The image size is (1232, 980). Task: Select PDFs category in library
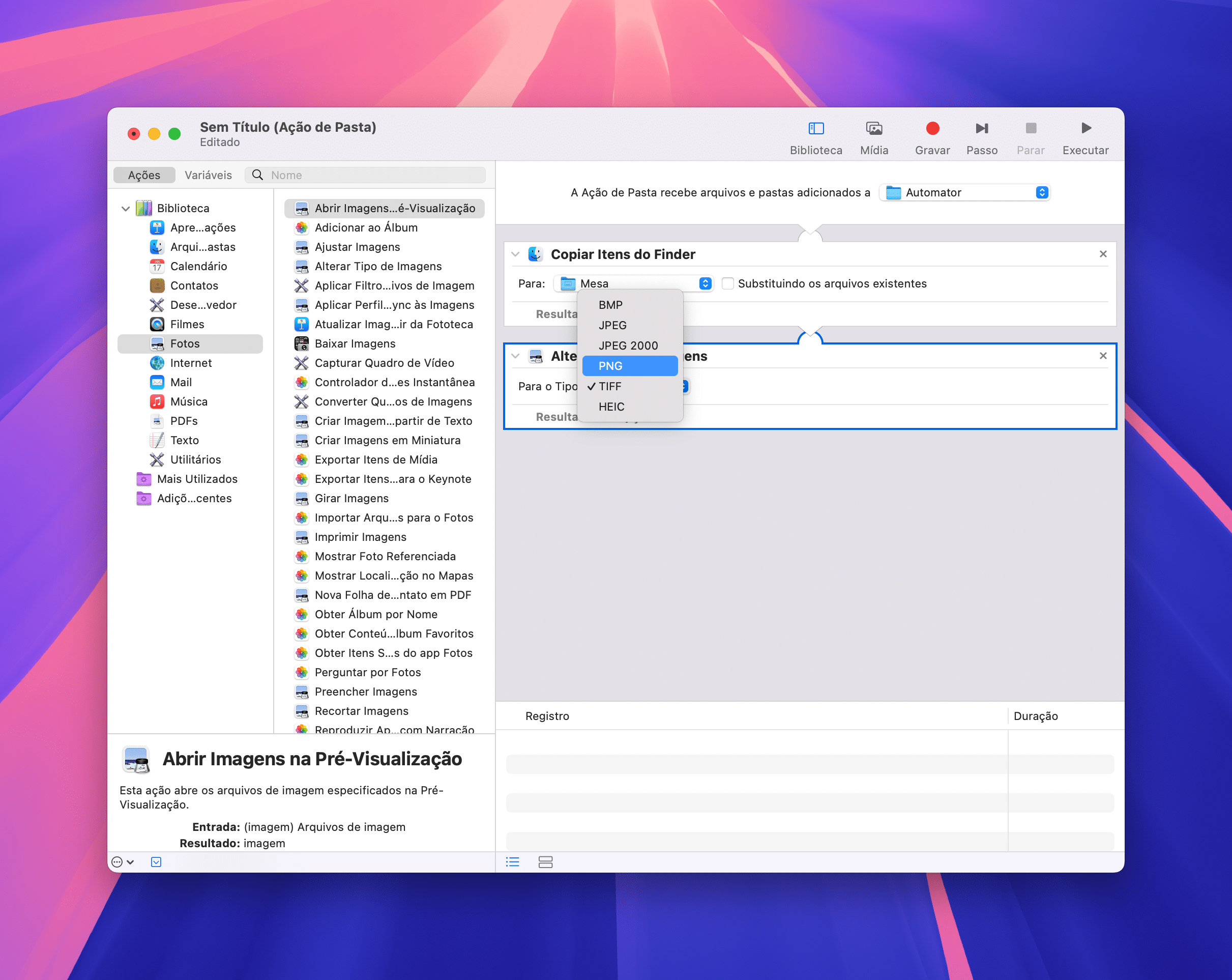pos(190,421)
